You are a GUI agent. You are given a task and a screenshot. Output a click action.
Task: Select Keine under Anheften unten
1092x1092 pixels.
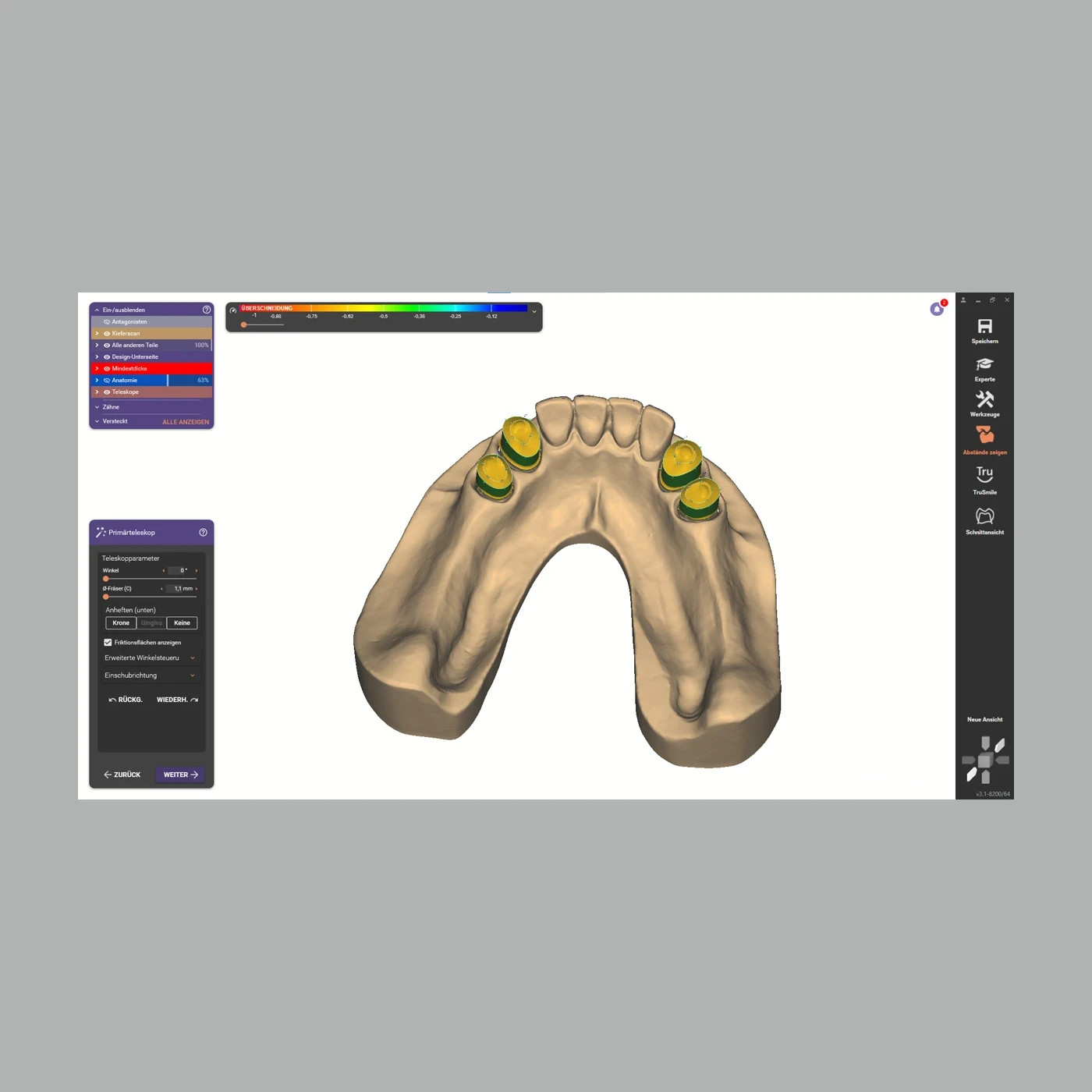182,622
